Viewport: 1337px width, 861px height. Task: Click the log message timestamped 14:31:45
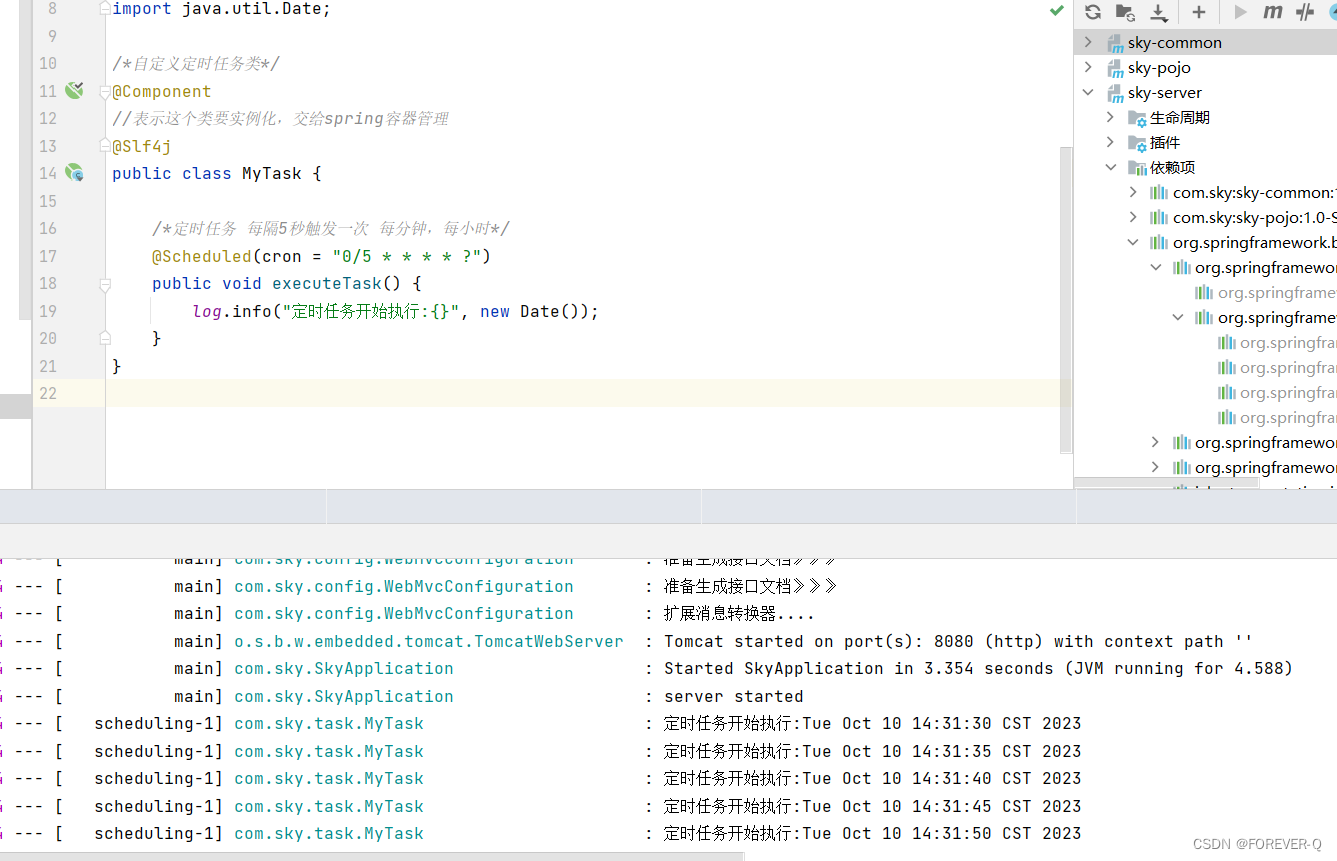(872, 806)
